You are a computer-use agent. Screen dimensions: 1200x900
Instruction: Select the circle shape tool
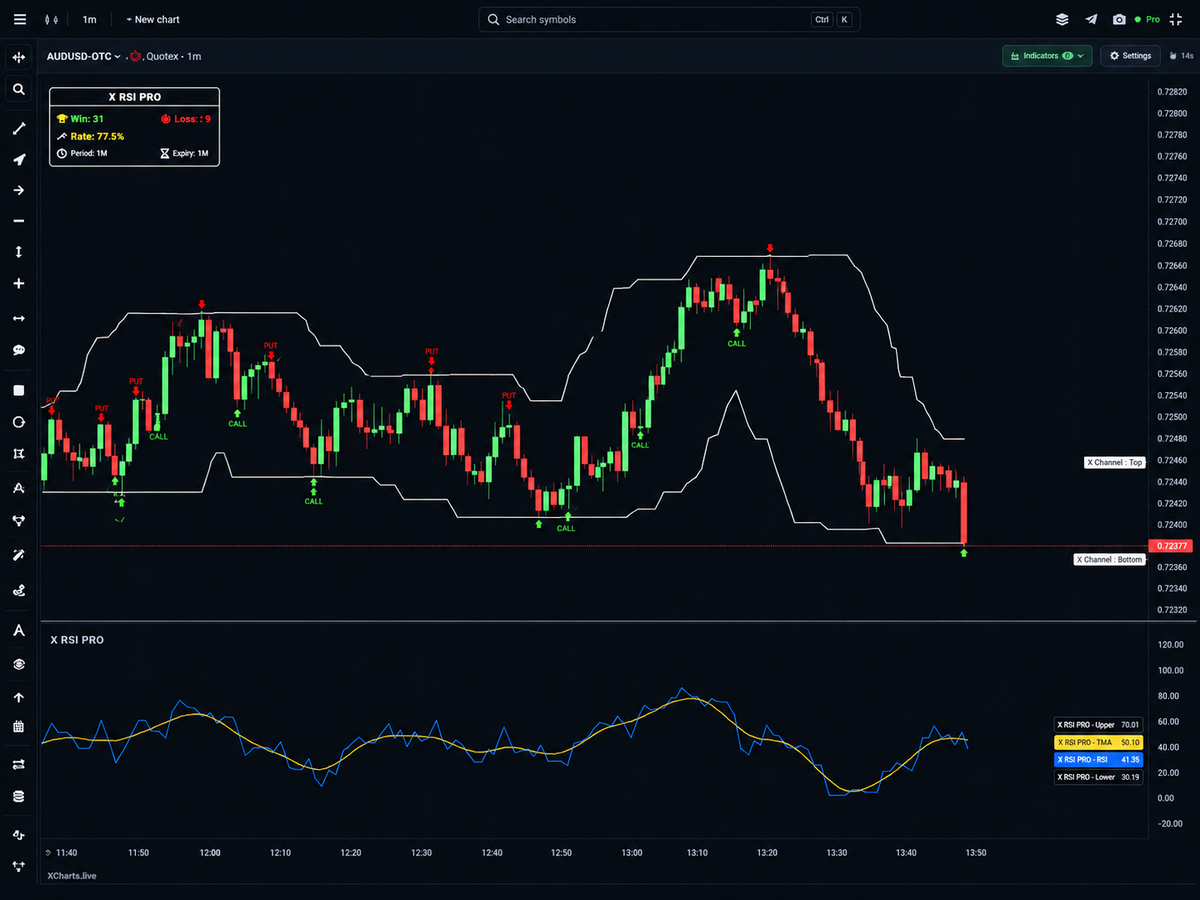tap(18, 422)
